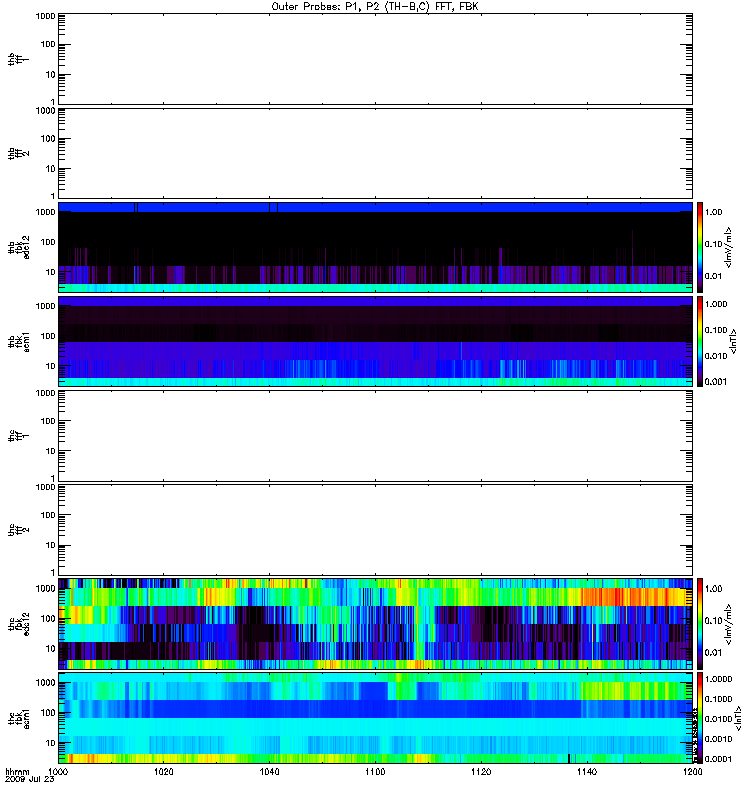
Task: Click the 100 y-axis tick of thc fff 2 panel
Action: pyautogui.click(x=47, y=515)
